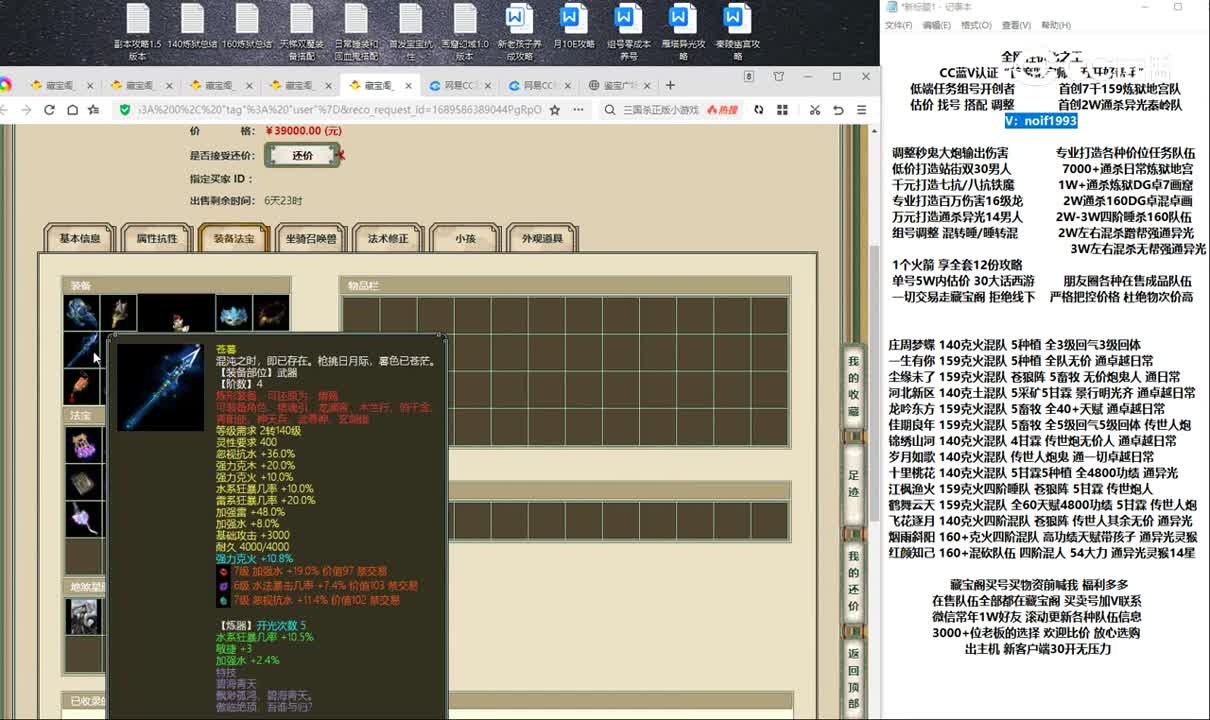Open the 新老孩子养成攻略 WPS document
The image size is (1210, 720).
(x=518, y=33)
